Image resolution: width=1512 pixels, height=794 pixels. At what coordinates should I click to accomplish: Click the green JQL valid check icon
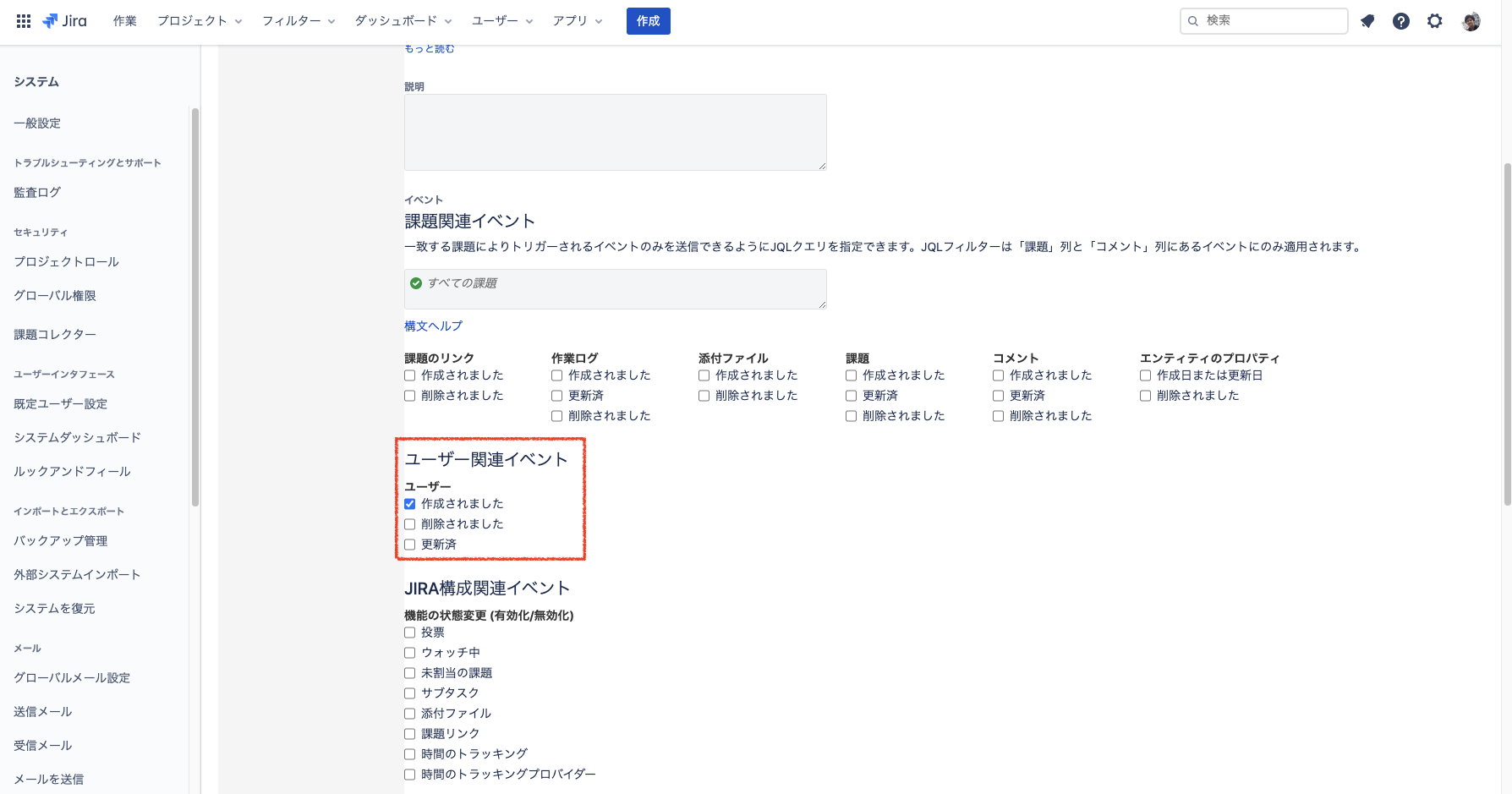(416, 283)
